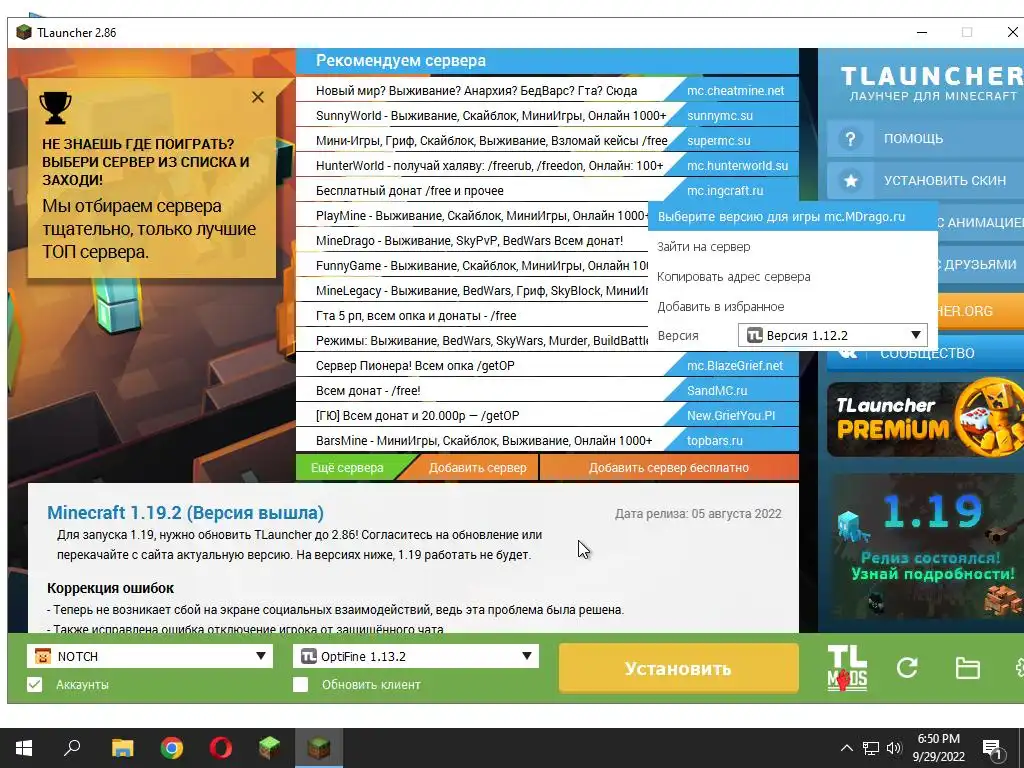Click server address mc.cheatmine.net
The image size is (1024, 768).
click(x=735, y=91)
